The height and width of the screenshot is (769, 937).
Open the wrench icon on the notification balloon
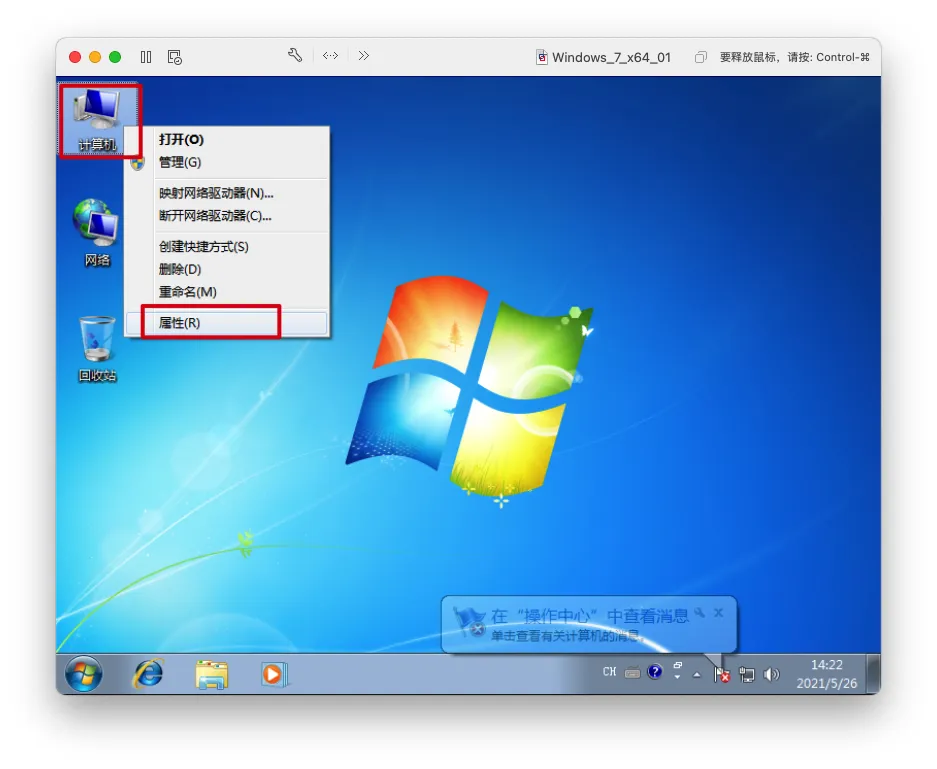point(700,612)
